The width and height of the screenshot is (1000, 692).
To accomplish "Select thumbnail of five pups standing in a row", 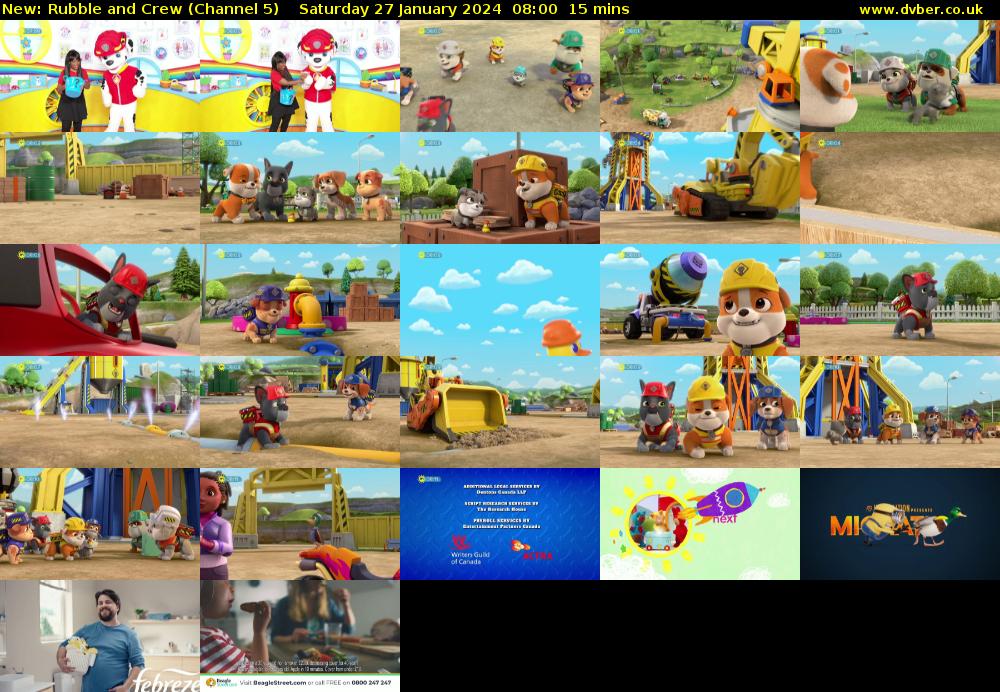I will point(300,188).
